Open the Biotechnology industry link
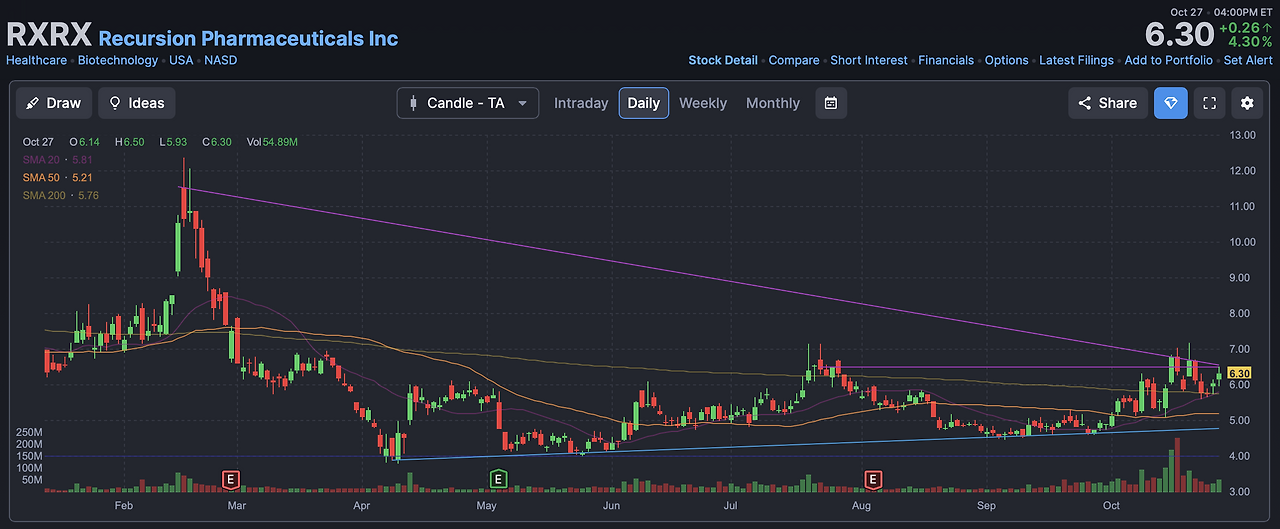 (118, 60)
